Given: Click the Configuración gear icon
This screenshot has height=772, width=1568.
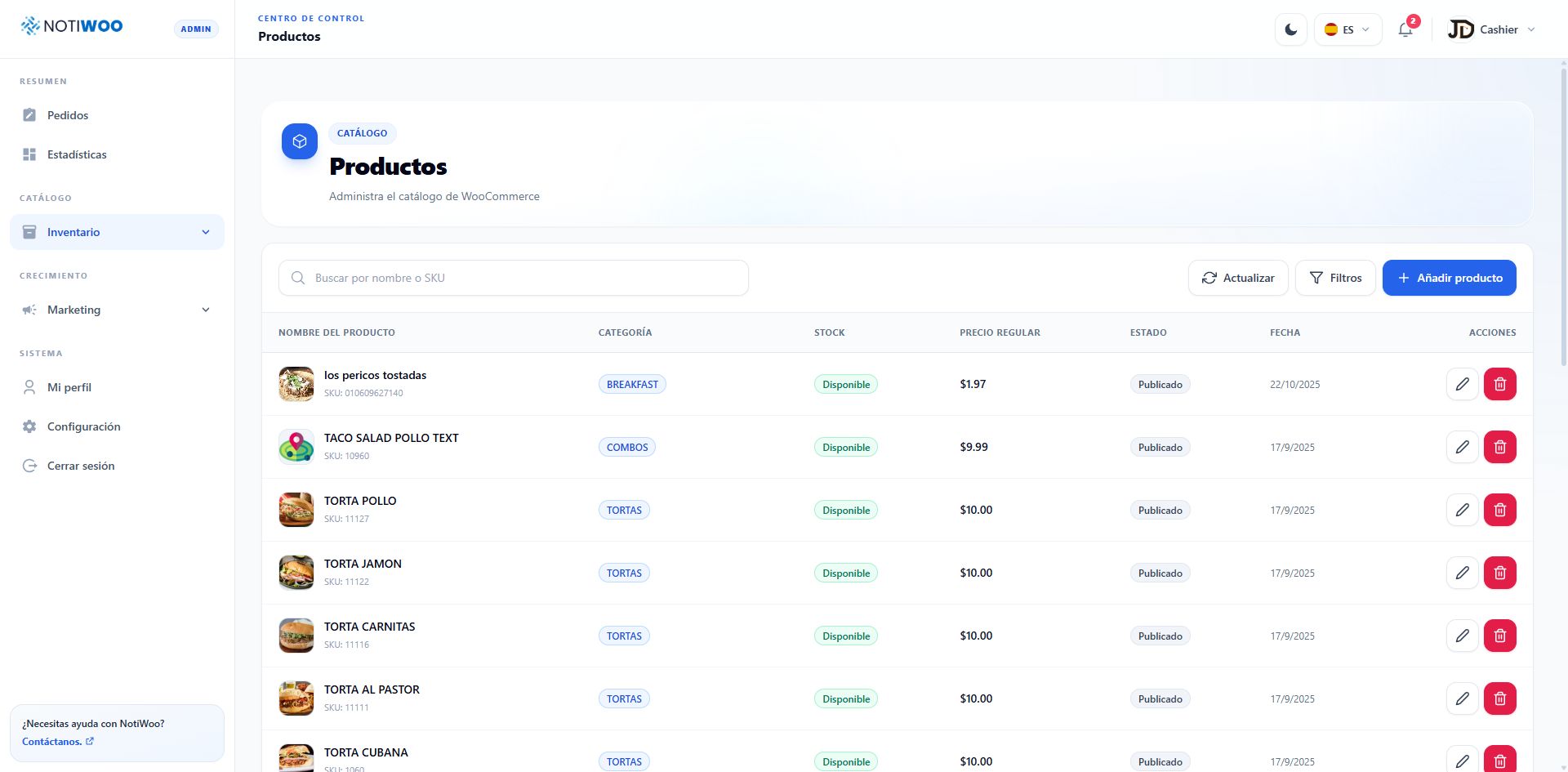Looking at the screenshot, I should tap(29, 426).
